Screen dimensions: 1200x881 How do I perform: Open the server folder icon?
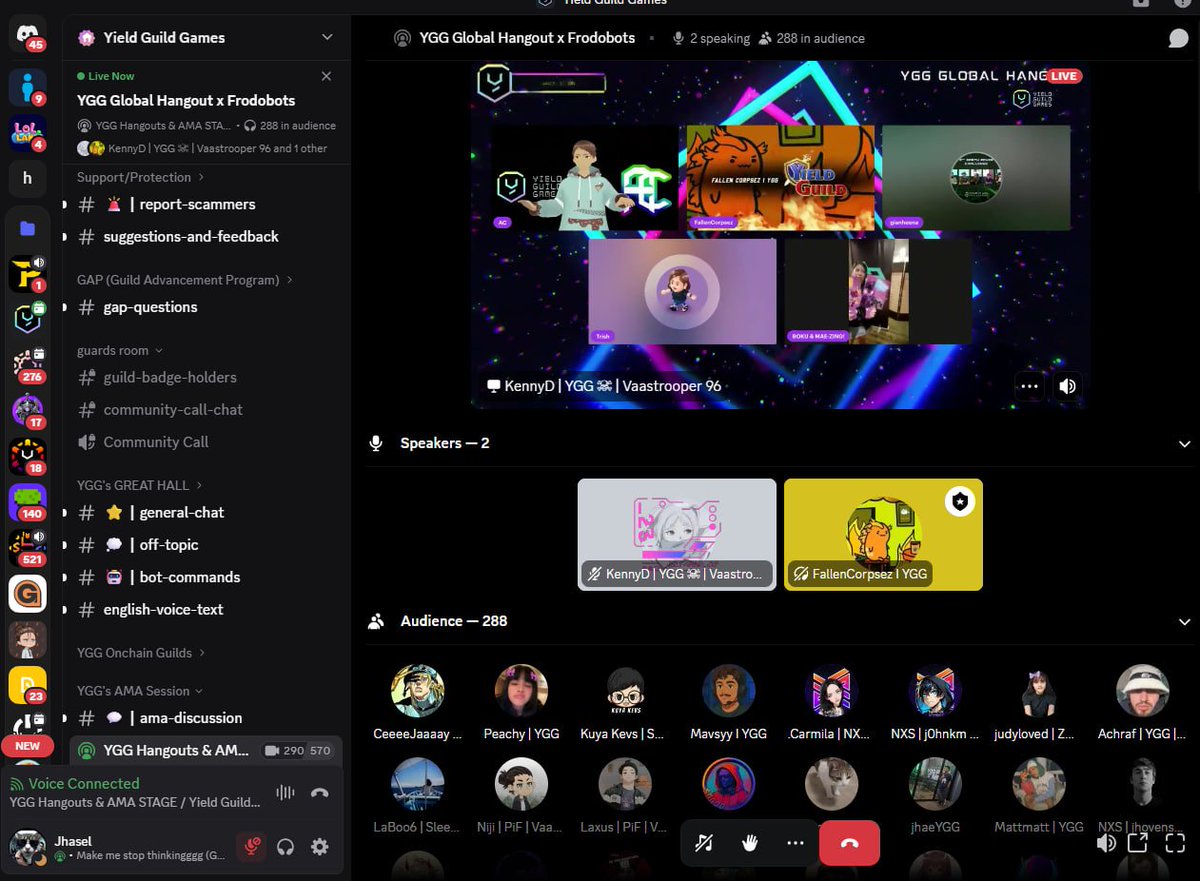tap(27, 228)
